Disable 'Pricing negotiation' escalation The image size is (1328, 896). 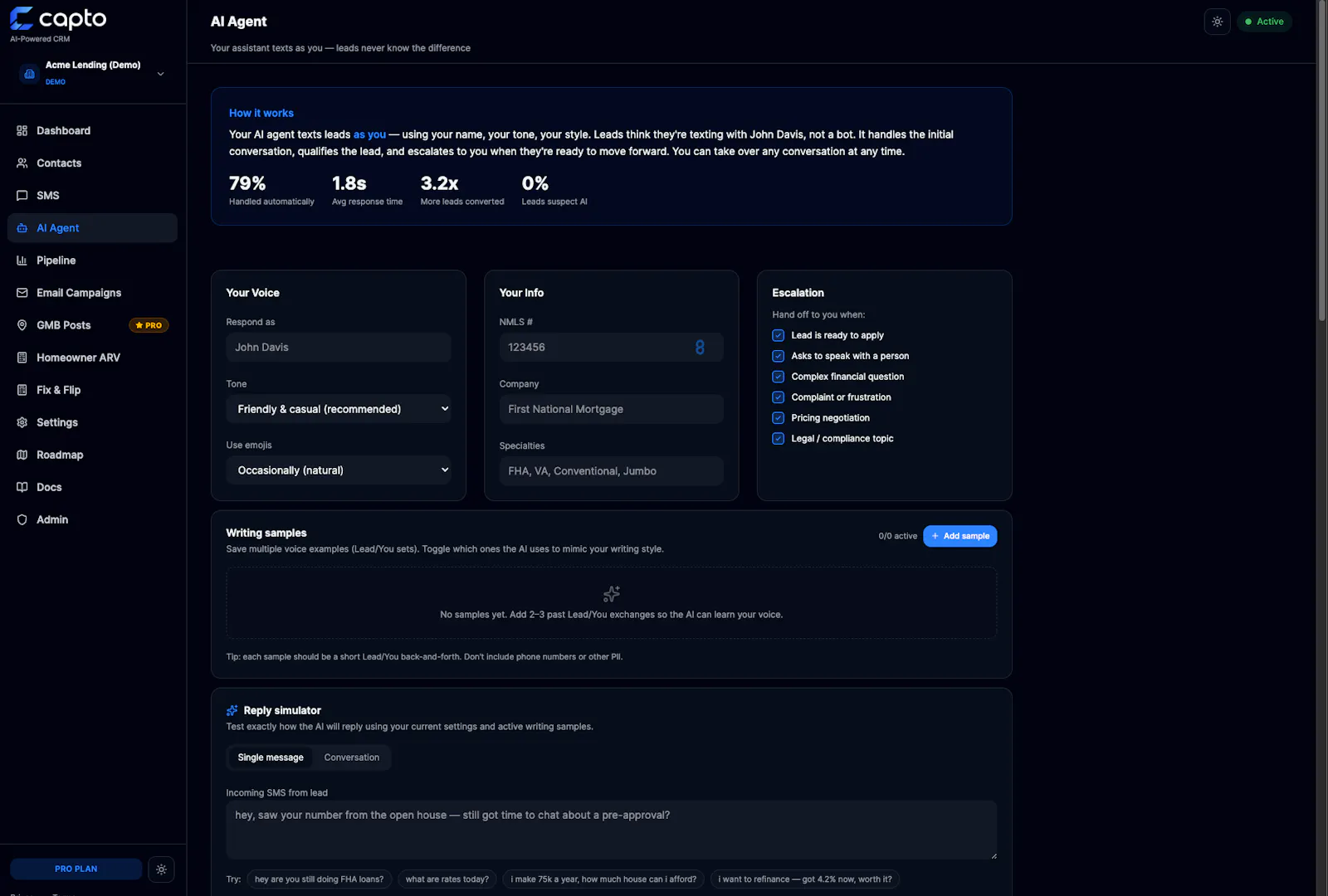pyautogui.click(x=779, y=418)
